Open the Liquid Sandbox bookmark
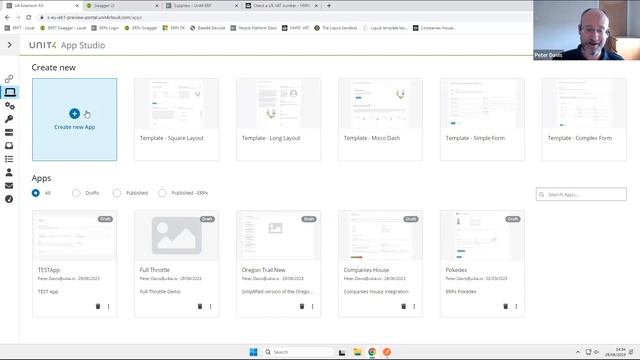640x360 pixels. coord(336,28)
